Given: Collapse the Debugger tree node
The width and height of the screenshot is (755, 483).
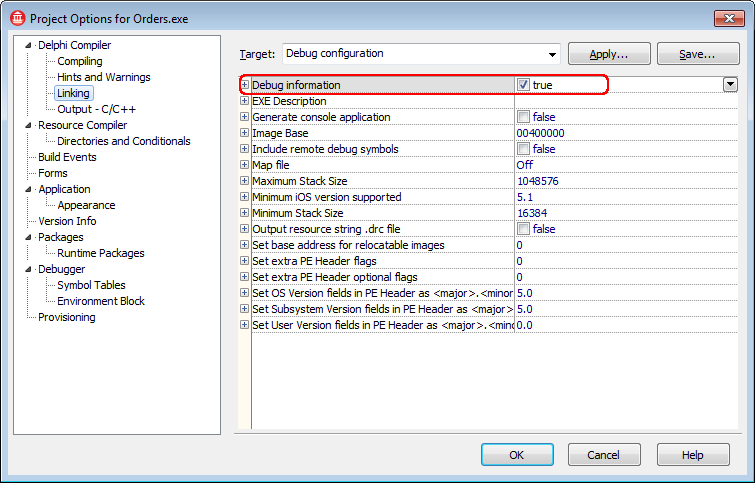Looking at the screenshot, I should point(29,269).
